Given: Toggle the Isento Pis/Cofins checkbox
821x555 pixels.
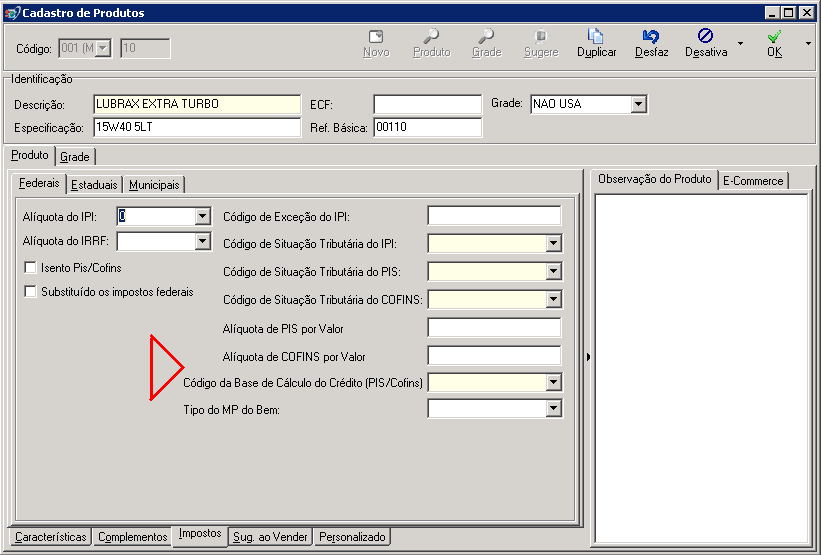Looking at the screenshot, I should [30, 268].
